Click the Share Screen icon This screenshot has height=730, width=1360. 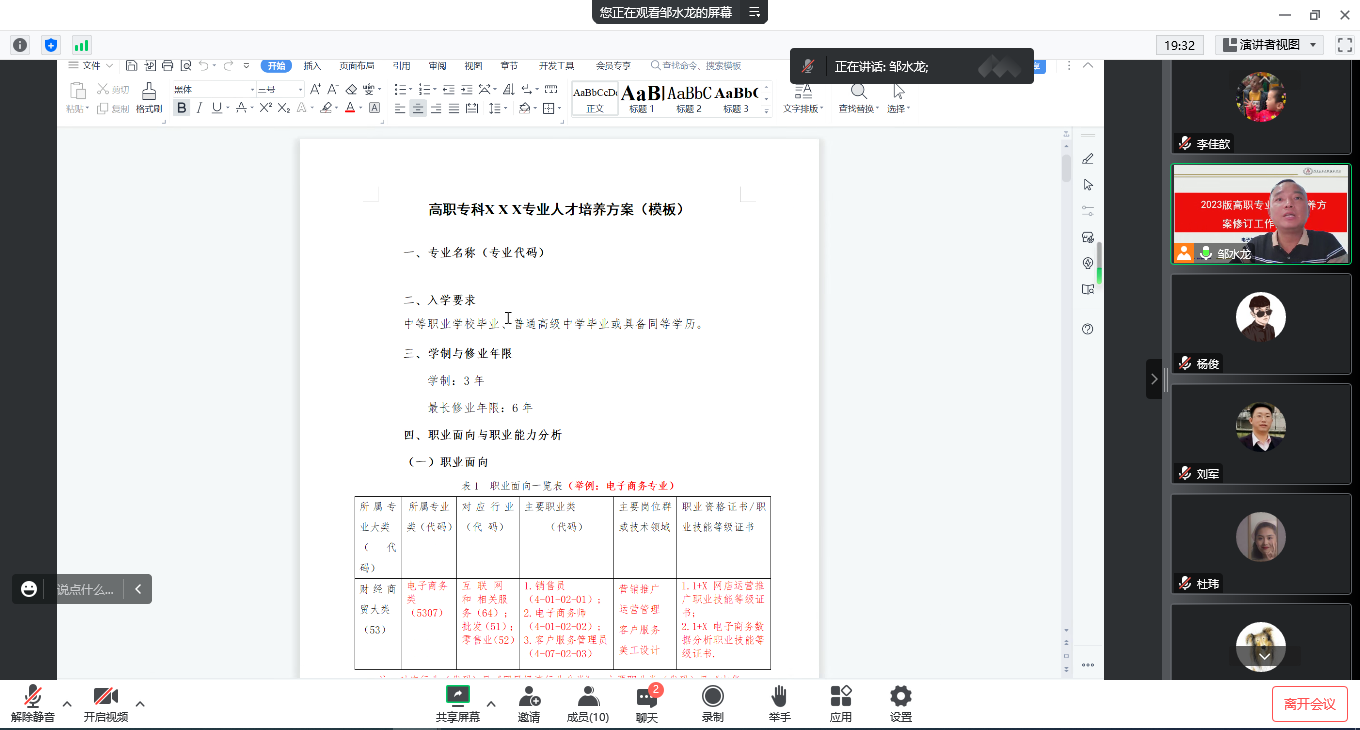tap(457, 696)
